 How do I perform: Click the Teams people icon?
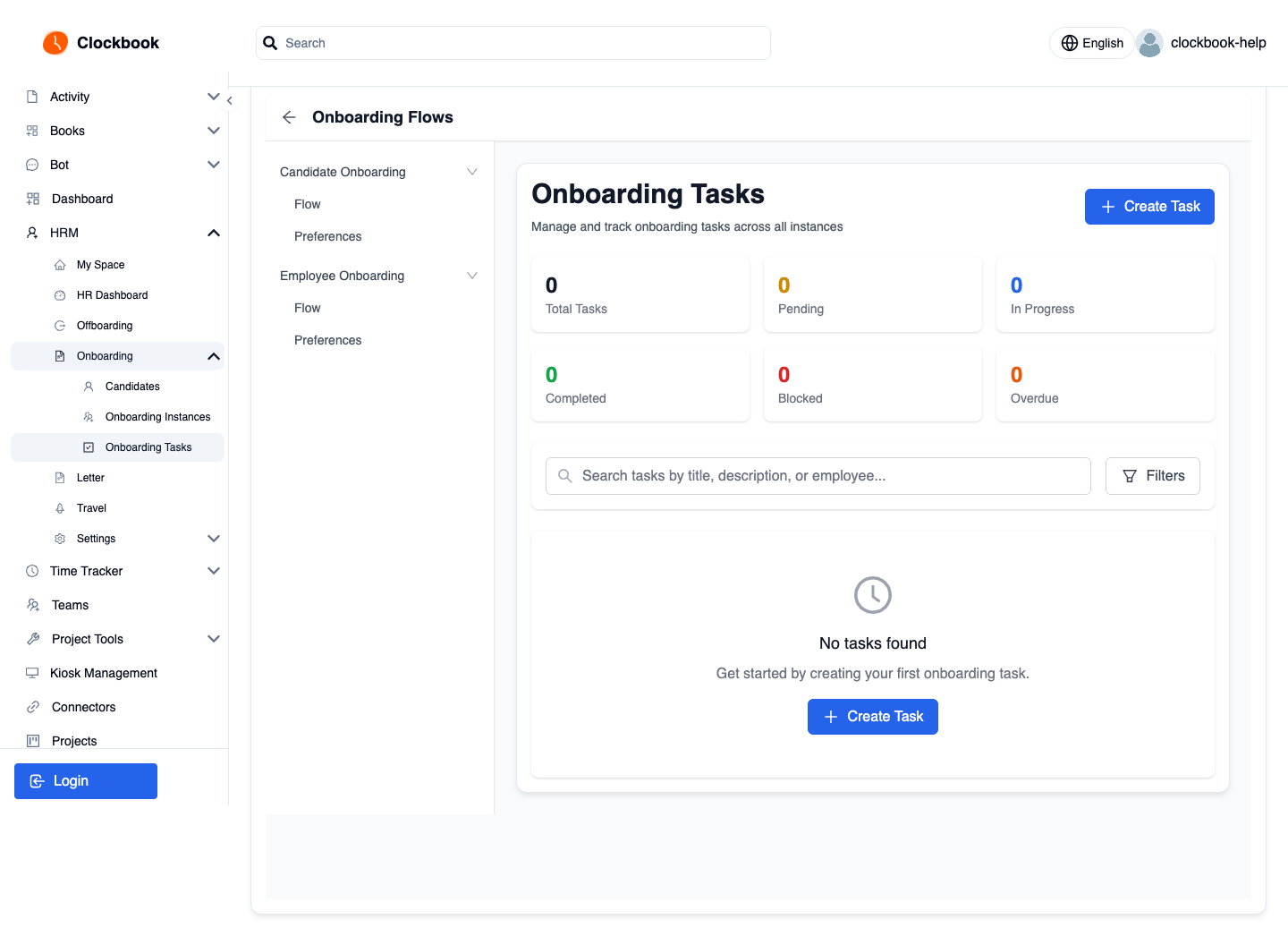click(33, 605)
